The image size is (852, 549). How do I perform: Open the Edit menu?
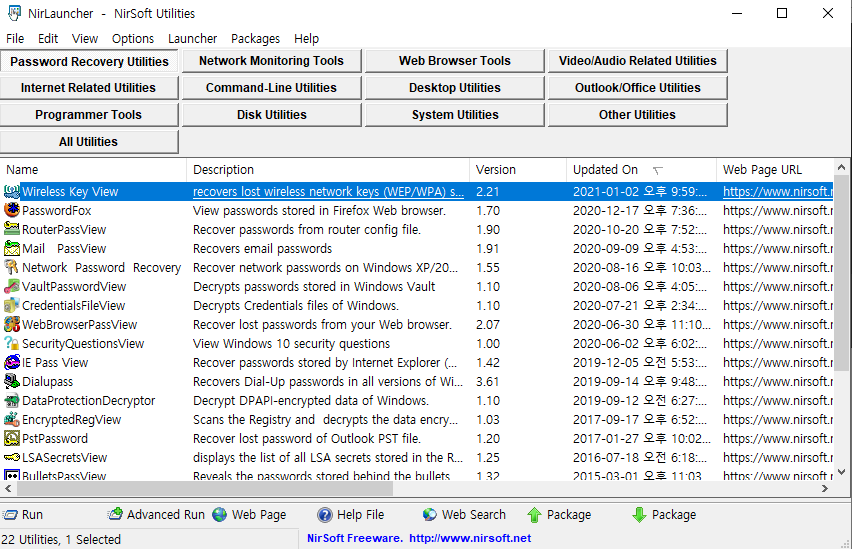48,39
